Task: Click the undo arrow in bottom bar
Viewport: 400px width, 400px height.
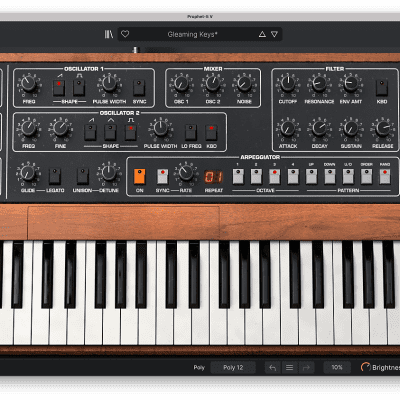Action: pyautogui.click(x=273, y=368)
